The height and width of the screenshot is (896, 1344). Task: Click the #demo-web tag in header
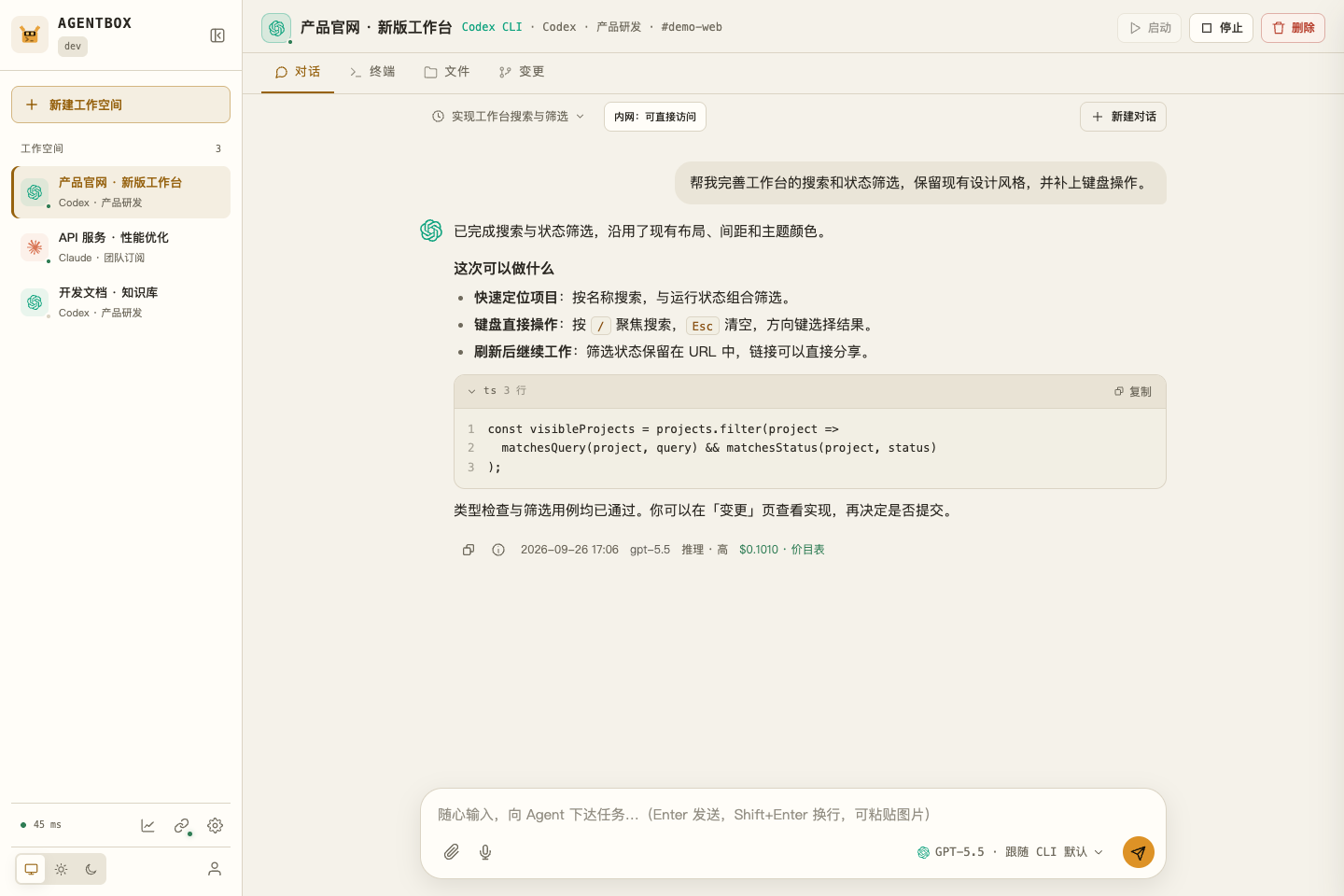pyautogui.click(x=692, y=27)
